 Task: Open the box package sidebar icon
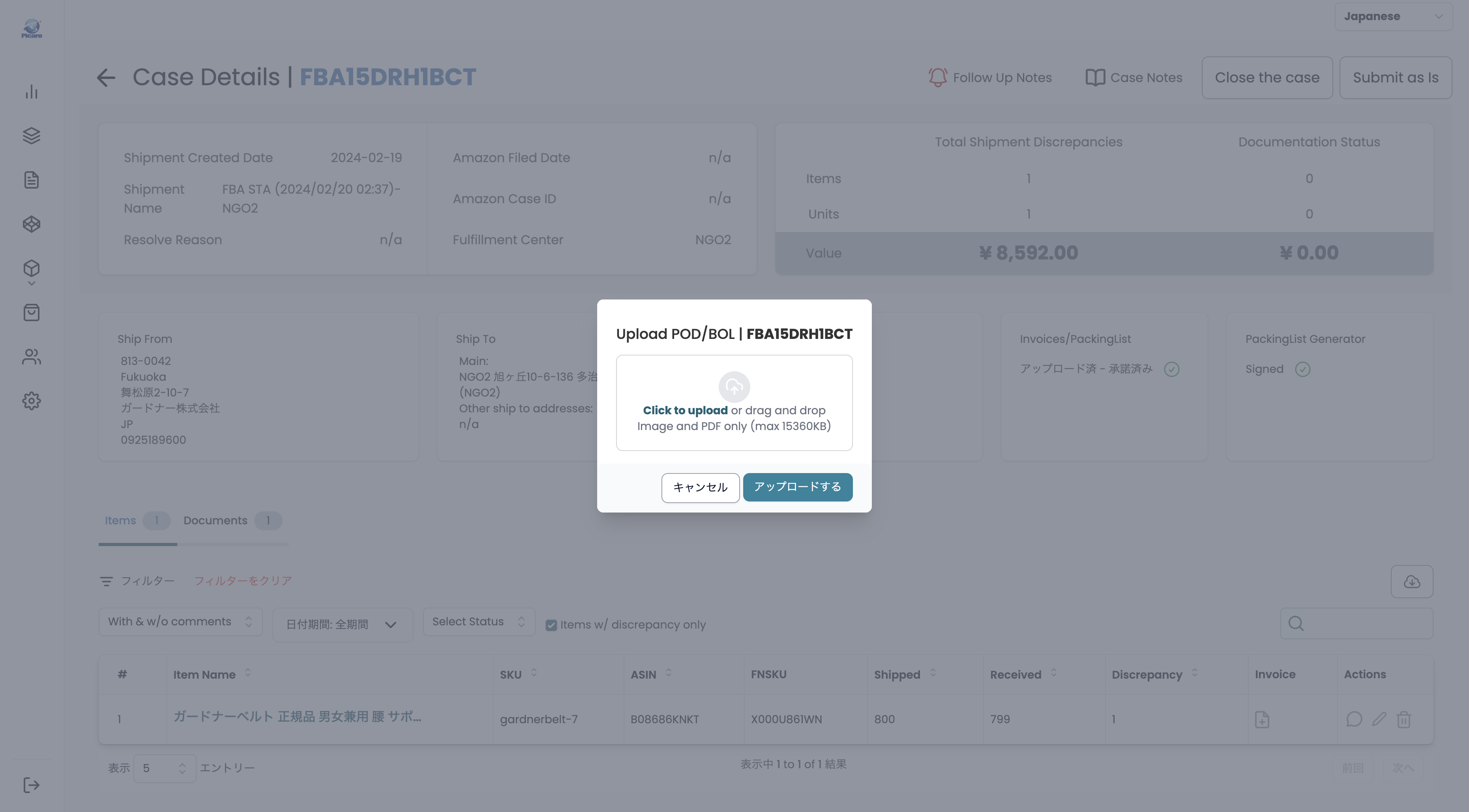pyautogui.click(x=31, y=268)
